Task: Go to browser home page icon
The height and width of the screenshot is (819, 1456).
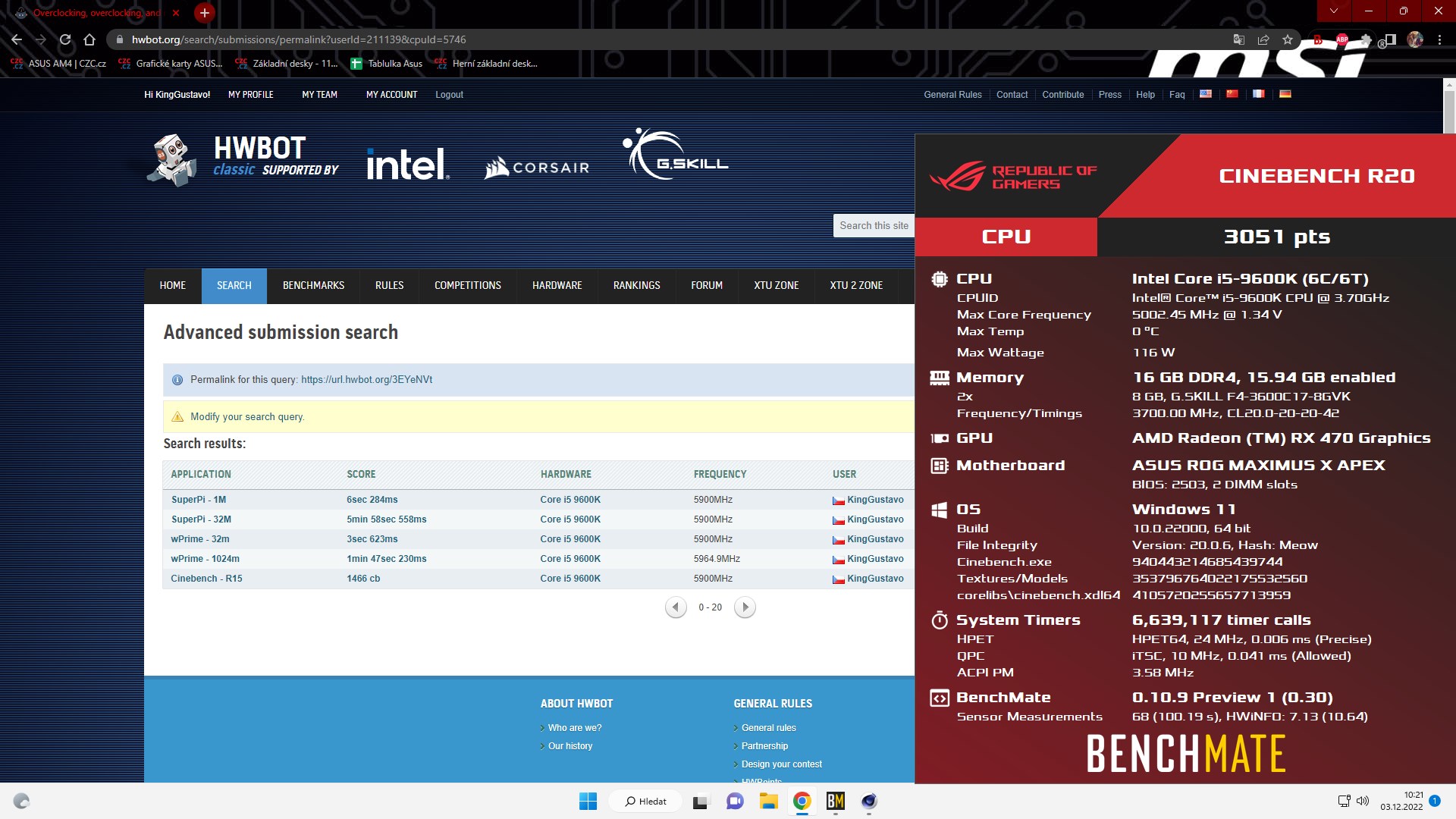Action: tap(89, 39)
